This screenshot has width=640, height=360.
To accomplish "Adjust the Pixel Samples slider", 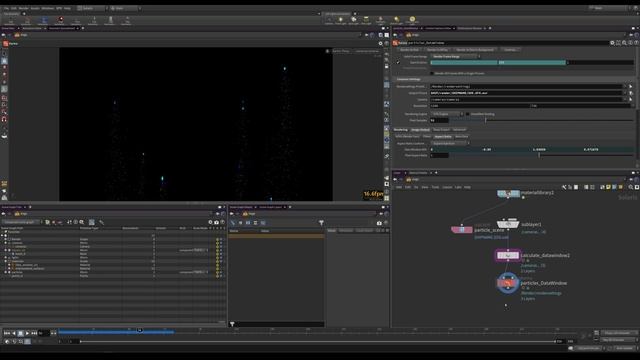I will (x=542, y=120).
